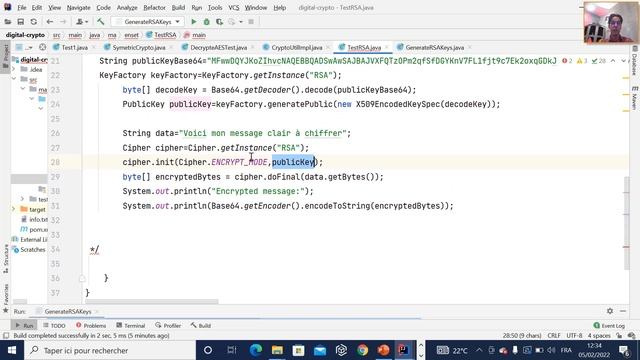
Task: Open Google Chrome from the taskbar
Action: pyautogui.click(x=362, y=350)
